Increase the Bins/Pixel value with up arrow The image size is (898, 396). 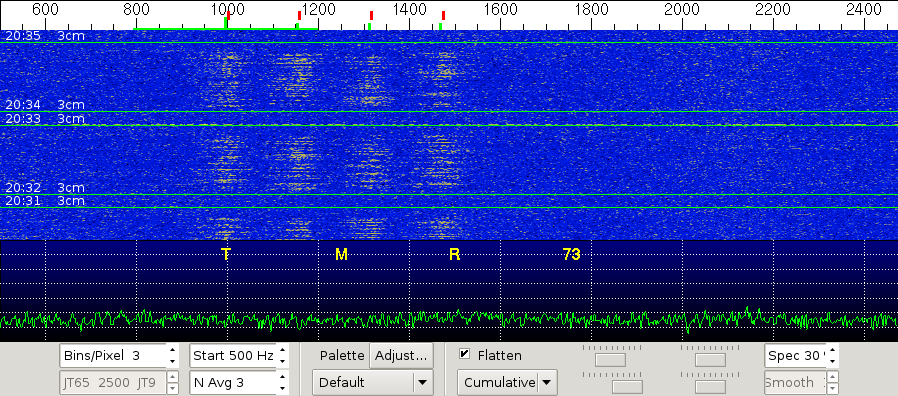(172, 350)
